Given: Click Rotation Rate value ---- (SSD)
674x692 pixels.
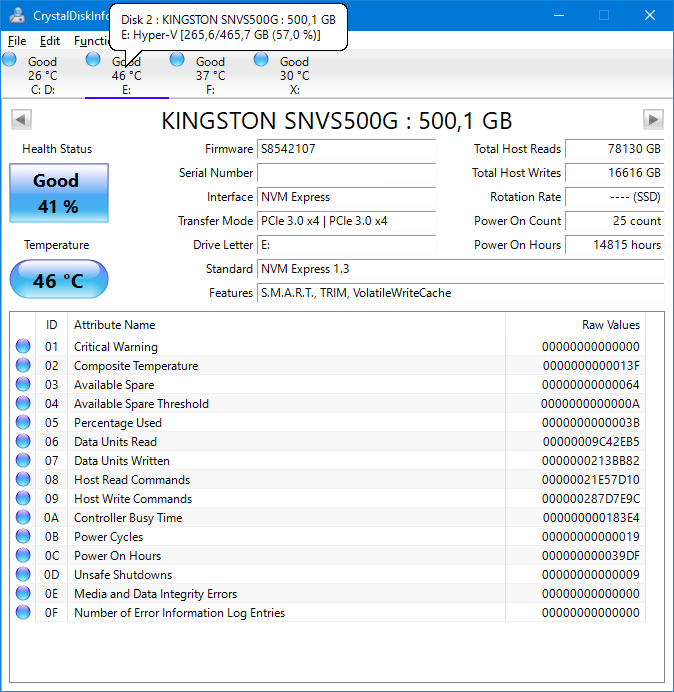Looking at the screenshot, I should [614, 197].
